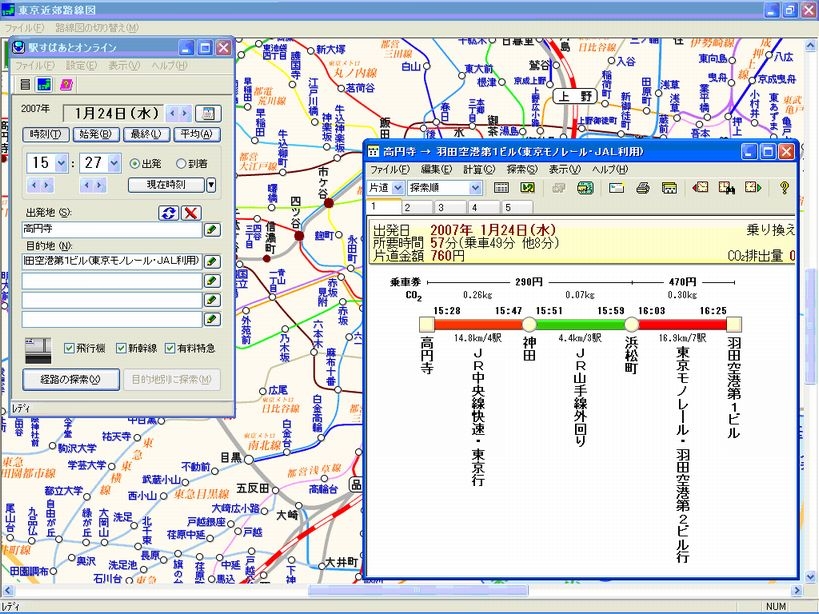Click the help question mark icon

pos(784,187)
